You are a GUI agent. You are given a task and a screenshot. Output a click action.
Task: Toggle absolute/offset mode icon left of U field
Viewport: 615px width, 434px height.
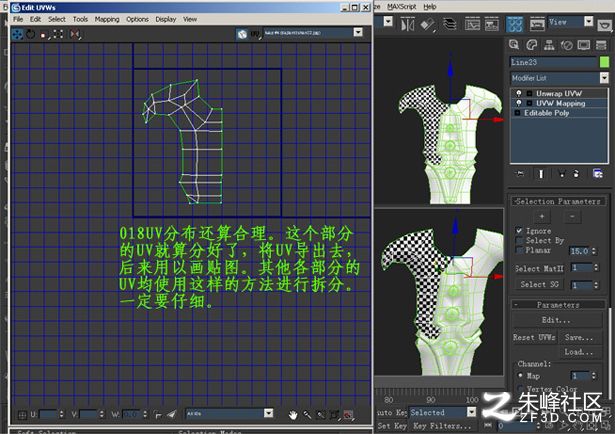(22, 414)
